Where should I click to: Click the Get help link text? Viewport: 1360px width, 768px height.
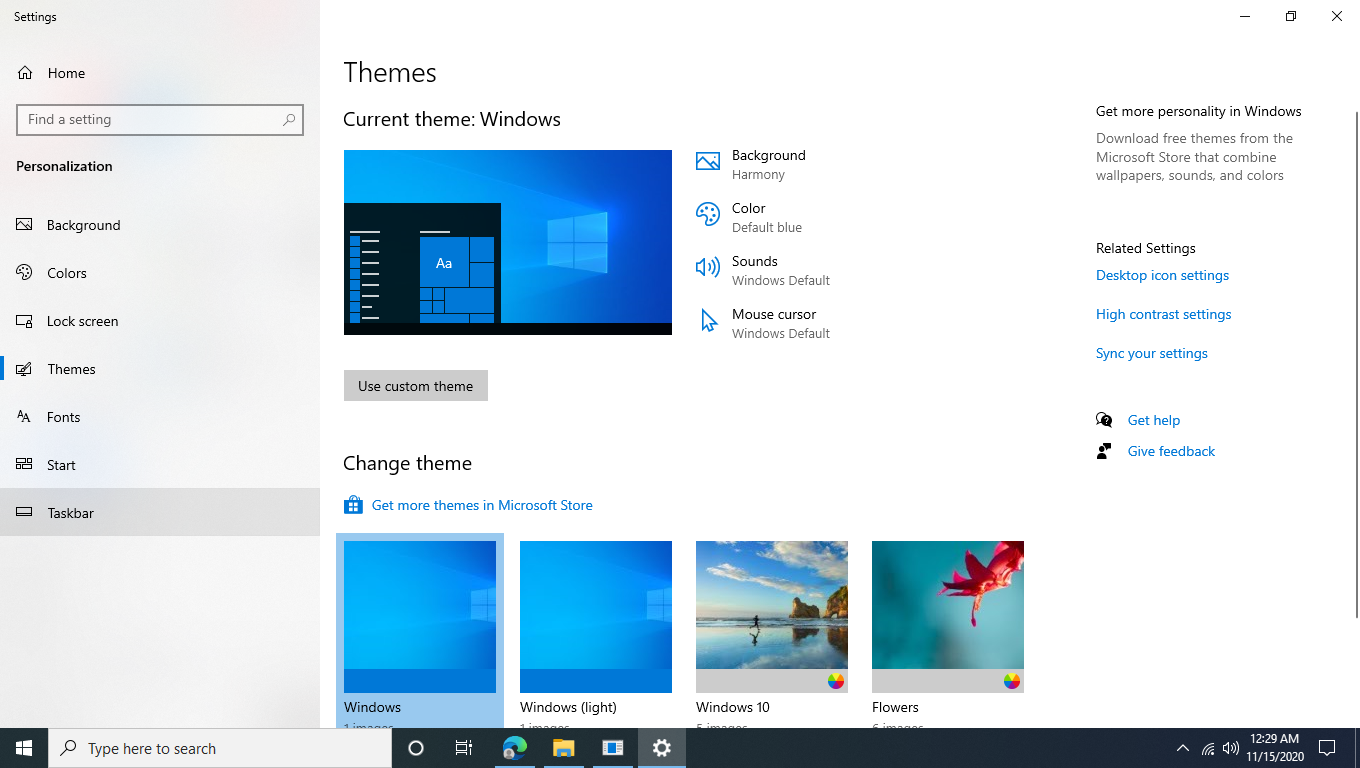(x=1154, y=420)
